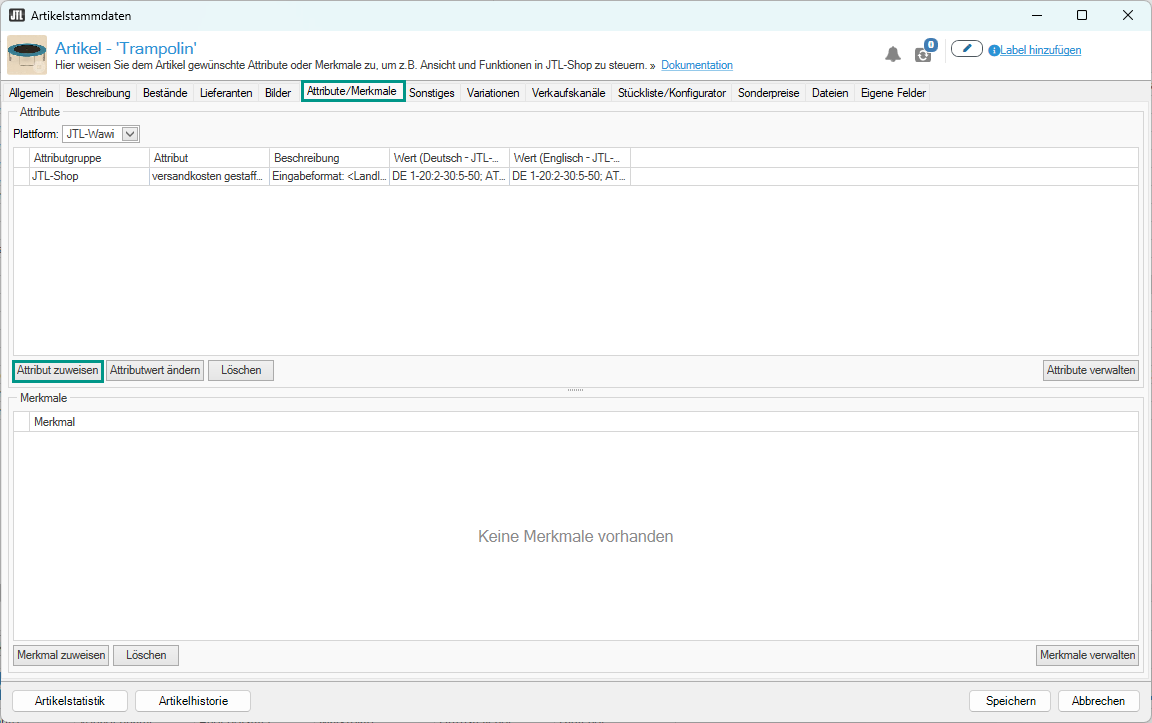Open the sync queue icon with badge

923,53
